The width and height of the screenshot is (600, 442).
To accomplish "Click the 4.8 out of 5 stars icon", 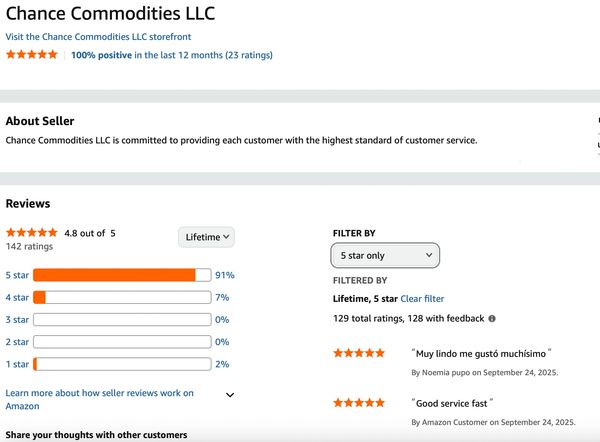I will pyautogui.click(x=32, y=233).
